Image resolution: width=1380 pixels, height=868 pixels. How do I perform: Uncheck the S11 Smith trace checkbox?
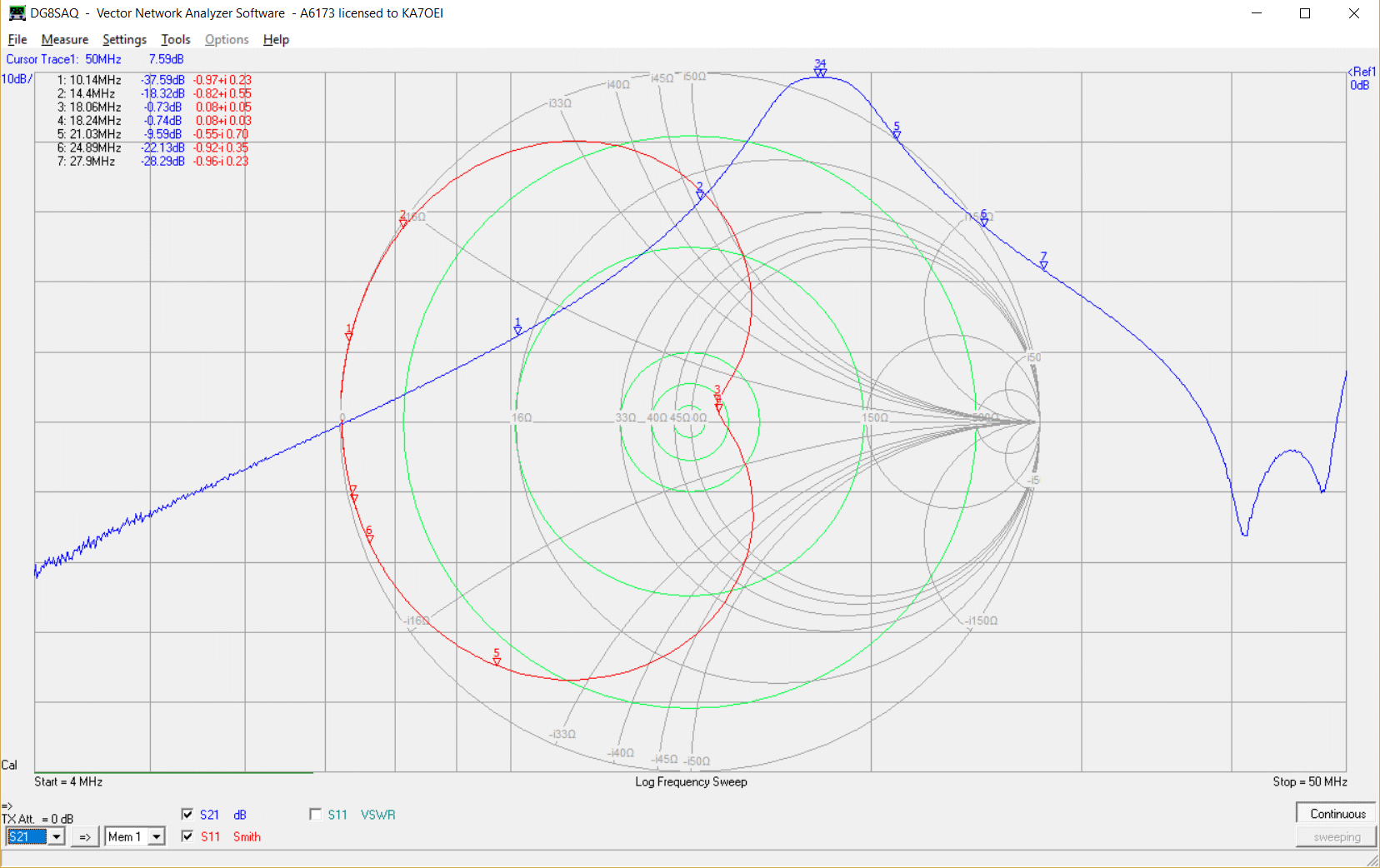pos(187,836)
